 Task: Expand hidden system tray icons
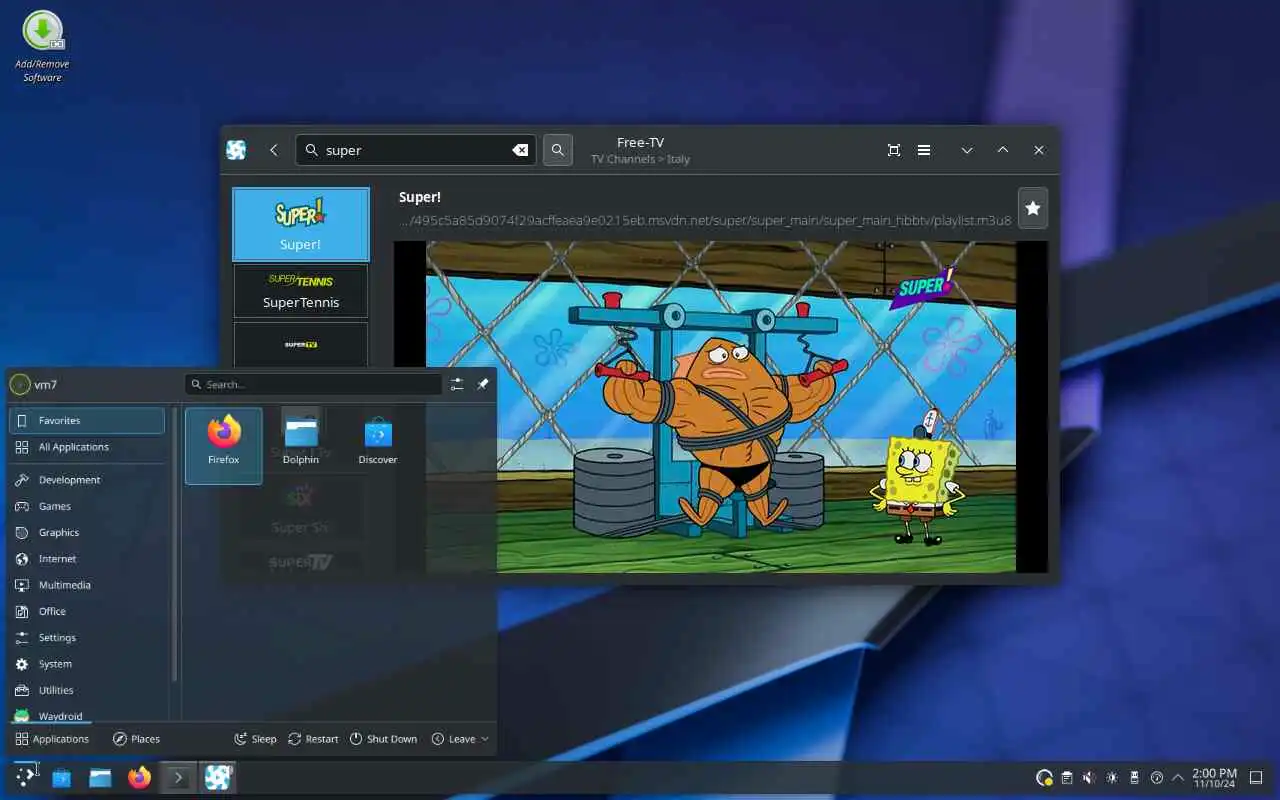click(x=1178, y=778)
